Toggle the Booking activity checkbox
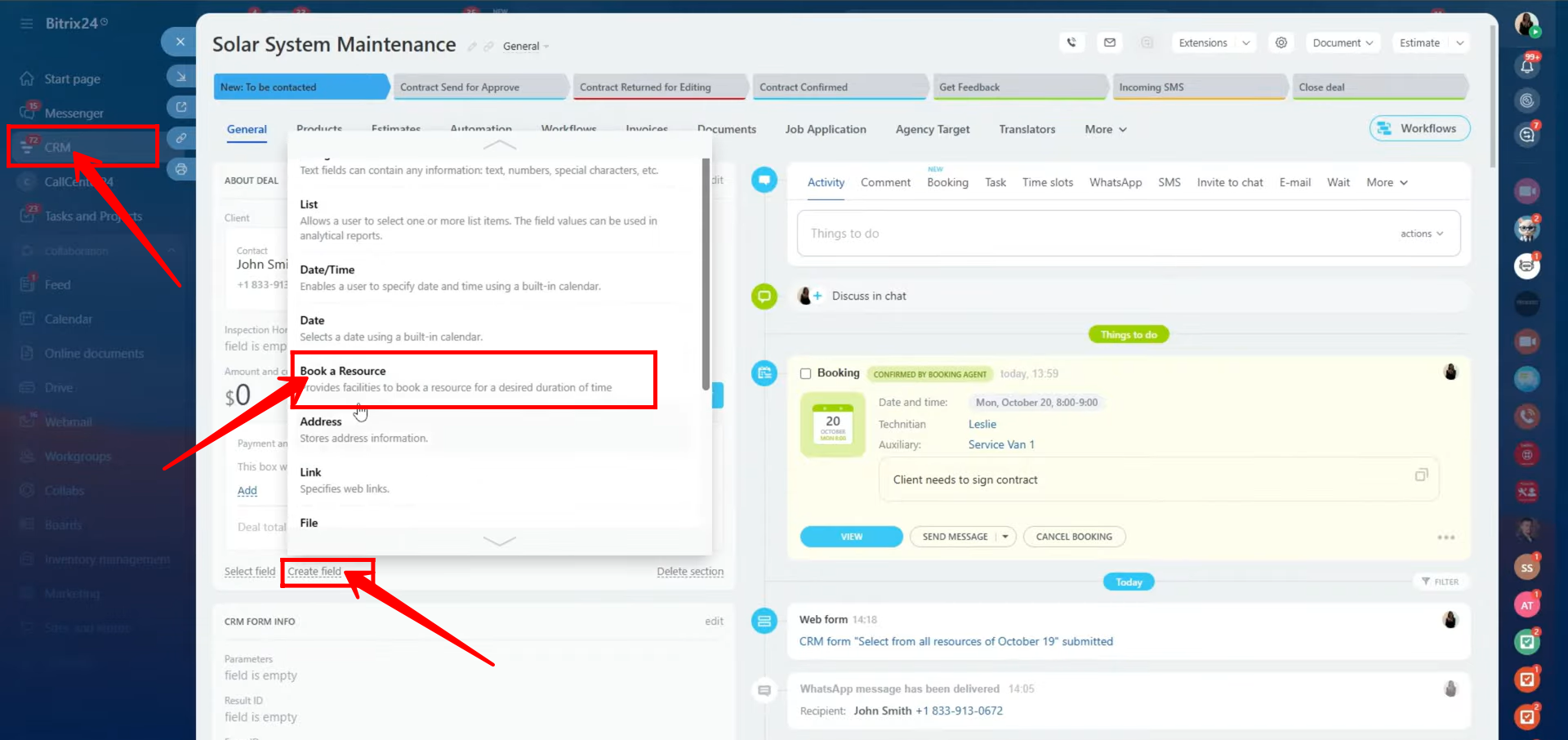The image size is (1568, 740). coord(805,373)
